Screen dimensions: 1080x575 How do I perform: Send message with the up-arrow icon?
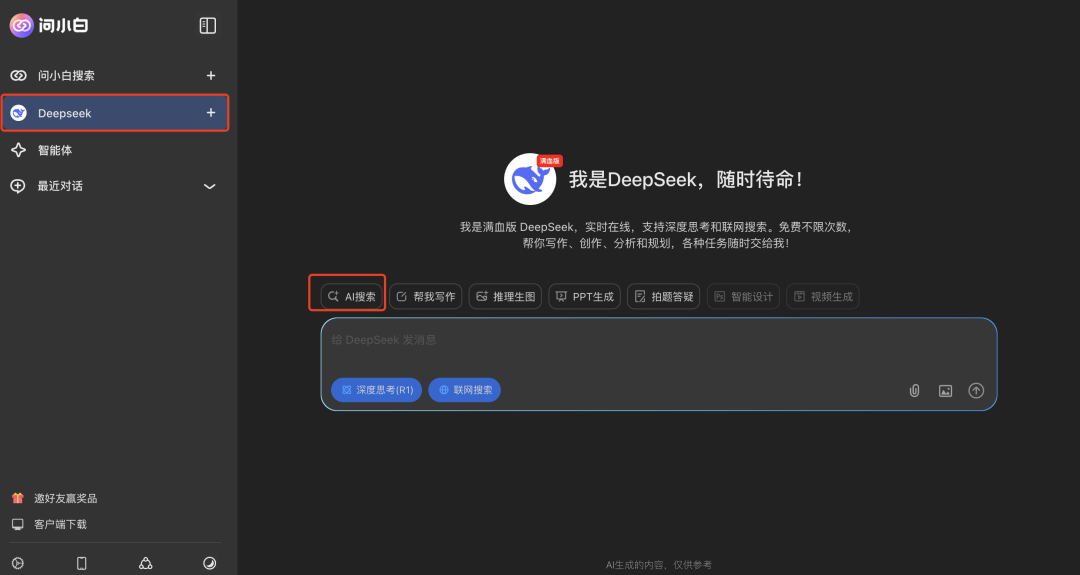976,390
